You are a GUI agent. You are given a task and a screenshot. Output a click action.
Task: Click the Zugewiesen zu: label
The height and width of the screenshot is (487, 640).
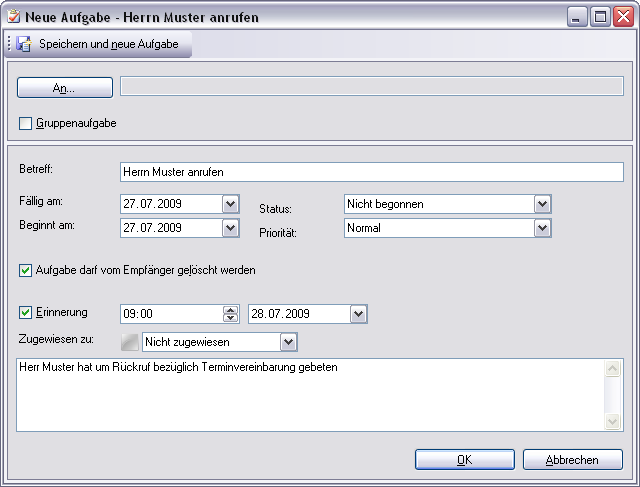point(56,339)
